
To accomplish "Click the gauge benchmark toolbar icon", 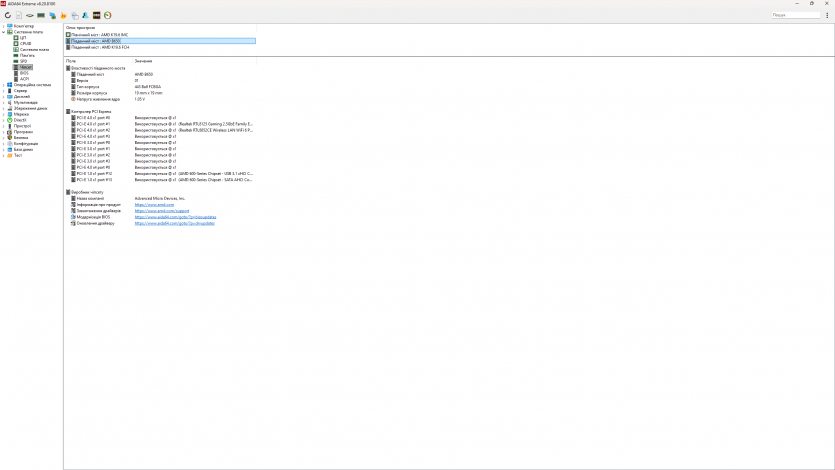I will [x=107, y=15].
